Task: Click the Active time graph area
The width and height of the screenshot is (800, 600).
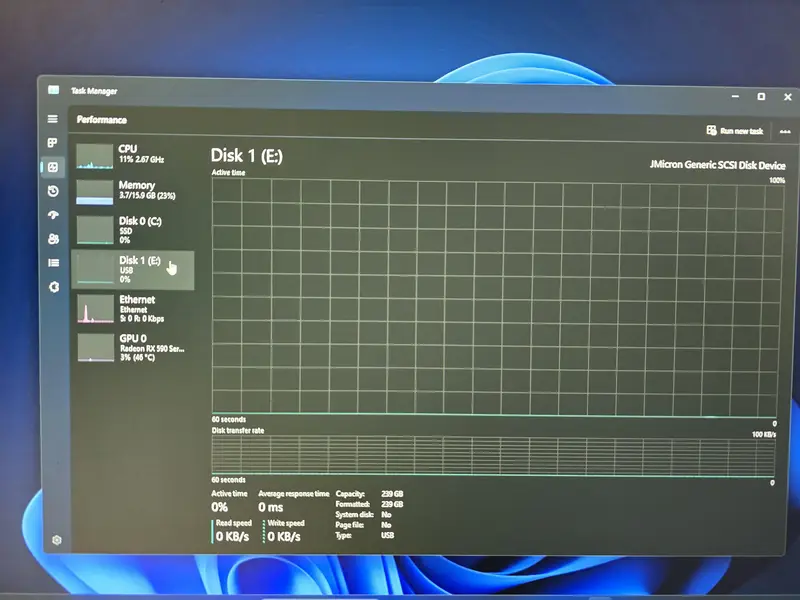Action: coord(496,297)
